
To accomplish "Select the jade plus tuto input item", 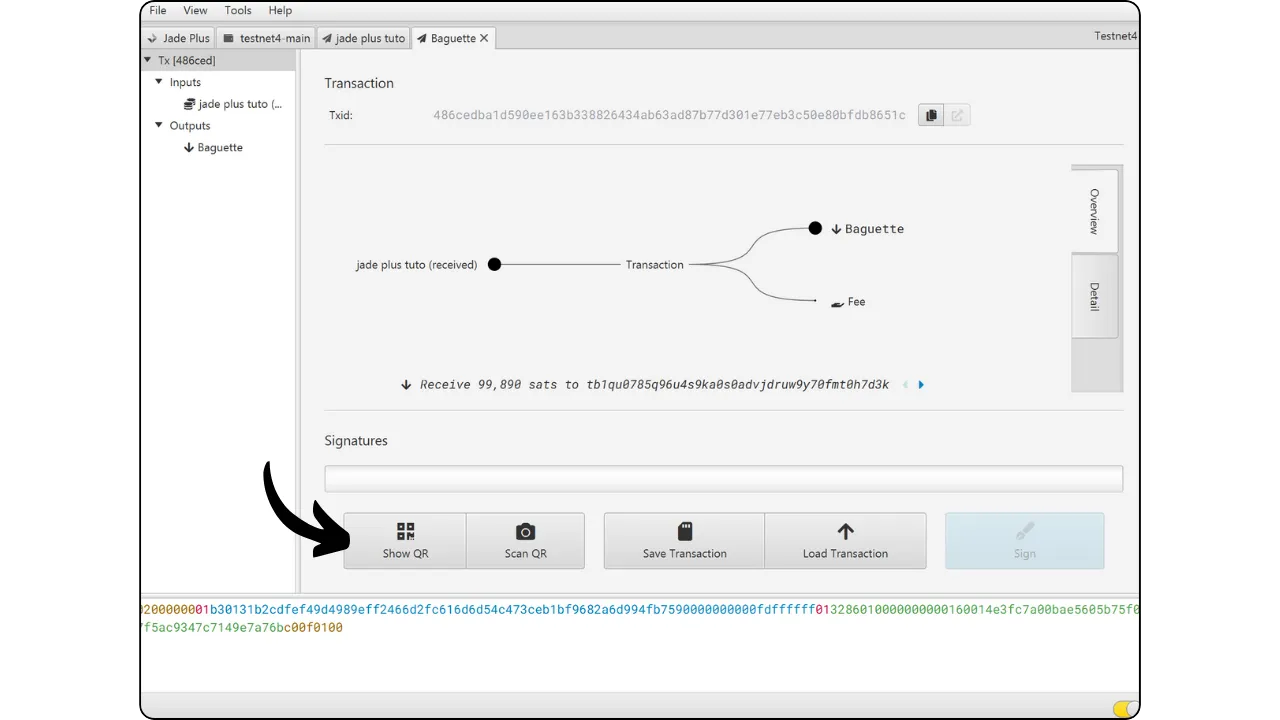I will (x=238, y=104).
